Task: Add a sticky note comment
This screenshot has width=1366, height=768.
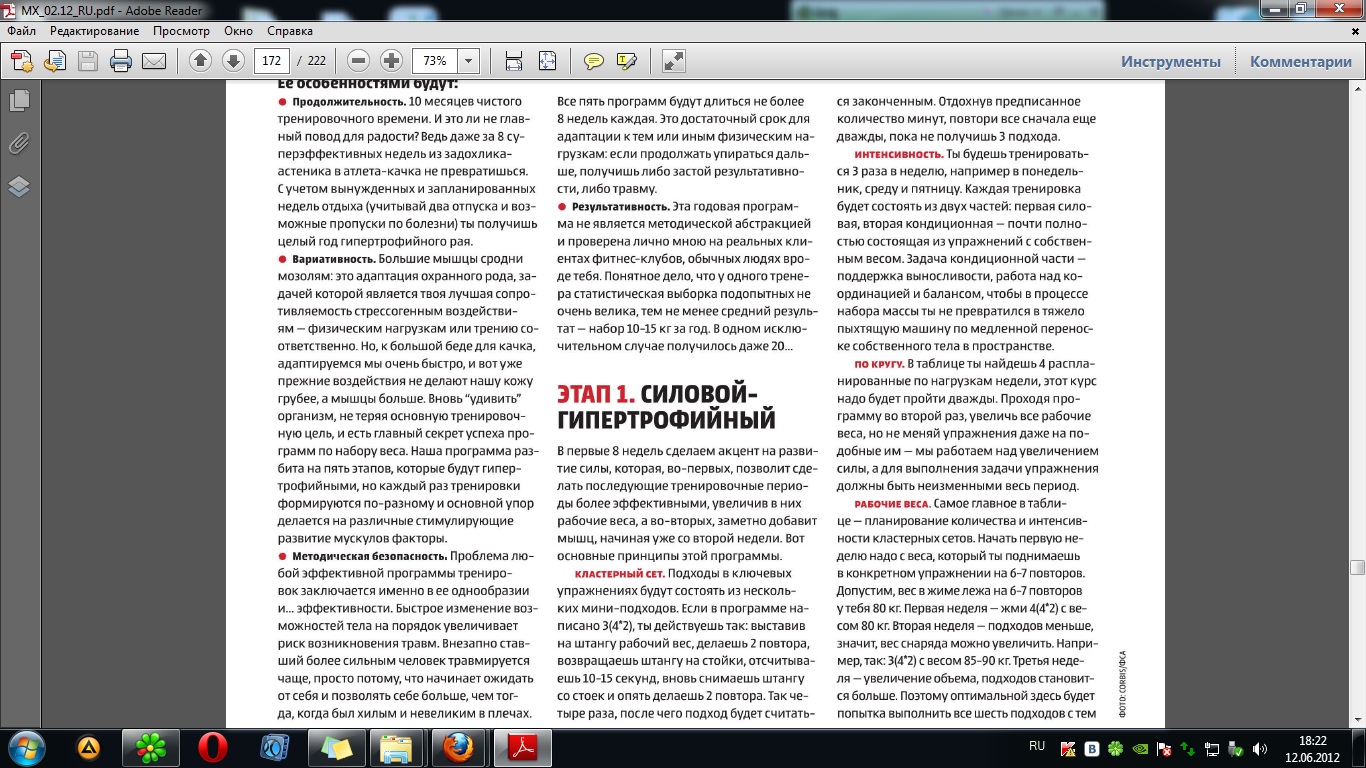Action: (x=594, y=61)
